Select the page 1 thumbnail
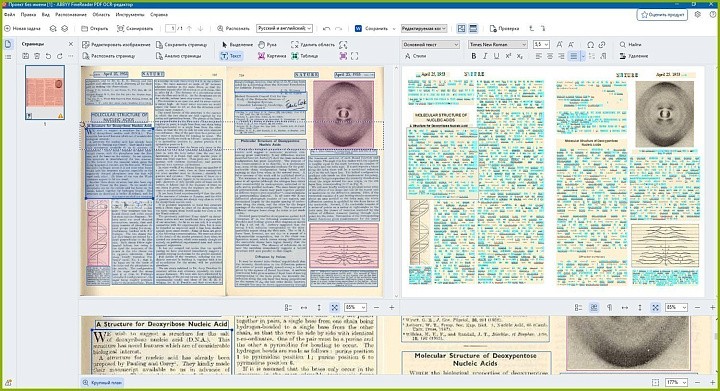This screenshot has width=720, height=391. click(45, 92)
